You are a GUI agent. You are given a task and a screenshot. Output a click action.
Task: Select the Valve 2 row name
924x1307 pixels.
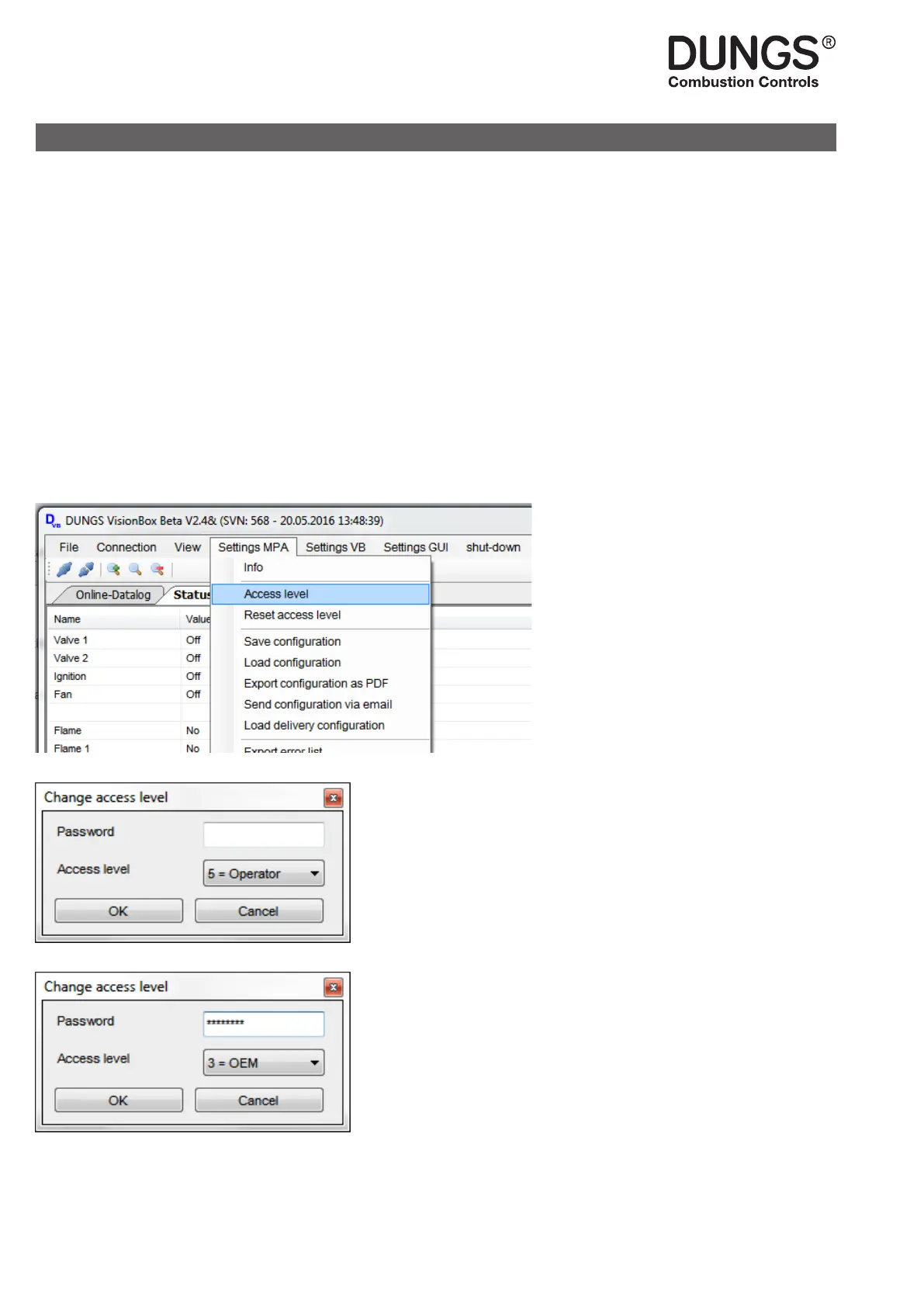pos(71,658)
